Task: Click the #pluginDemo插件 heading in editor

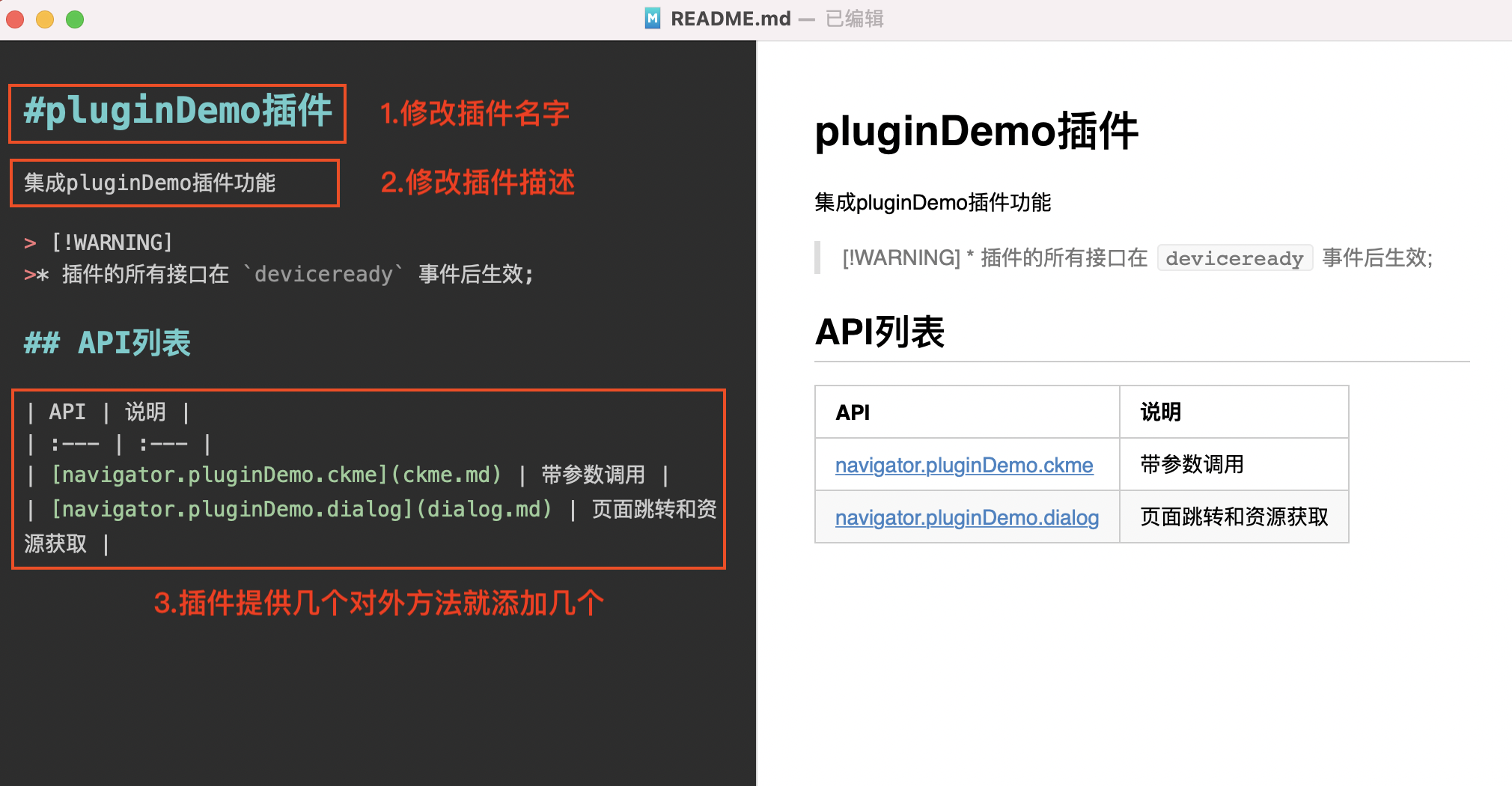Action: click(177, 111)
